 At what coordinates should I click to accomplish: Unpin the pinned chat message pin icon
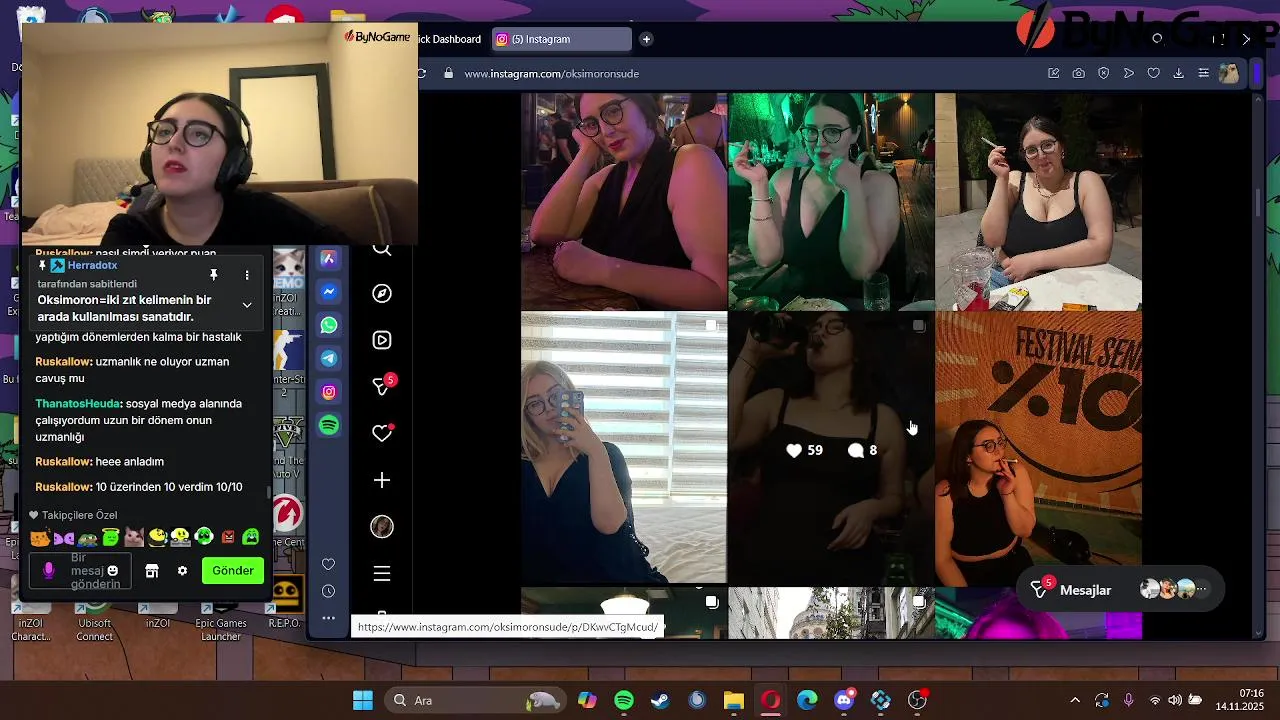click(213, 274)
